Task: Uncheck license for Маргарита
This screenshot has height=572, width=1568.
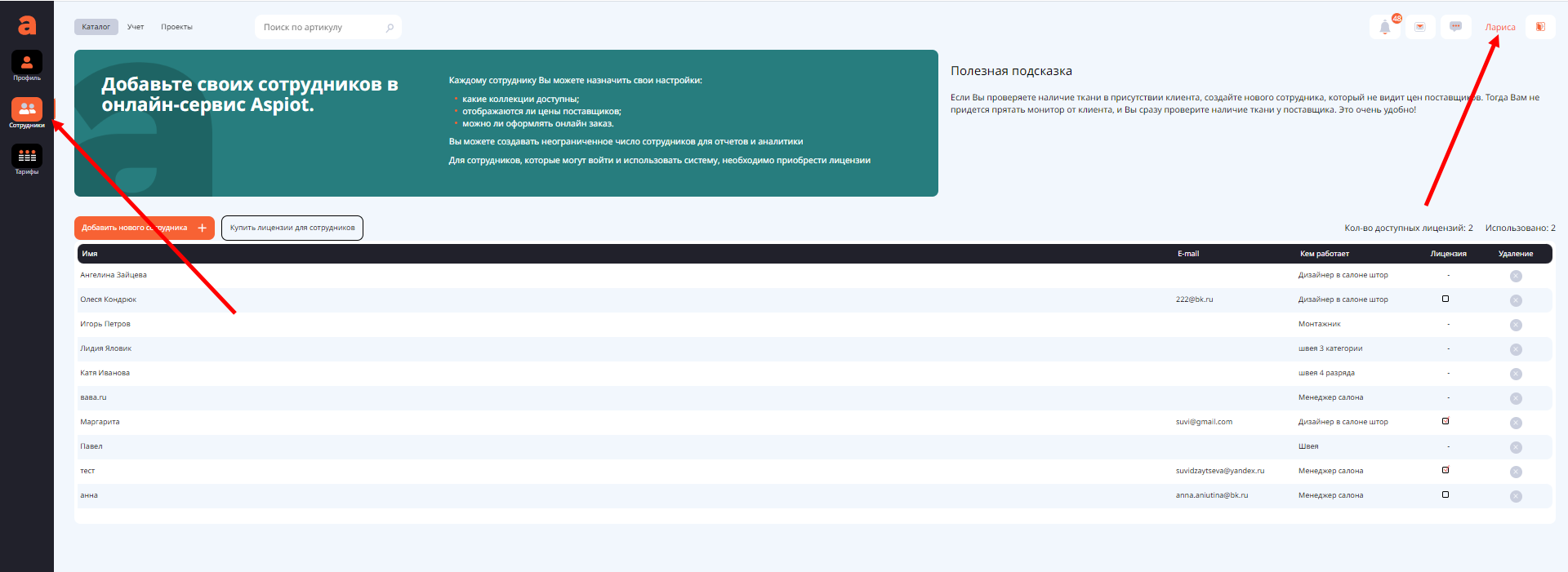Action: coord(1445,421)
